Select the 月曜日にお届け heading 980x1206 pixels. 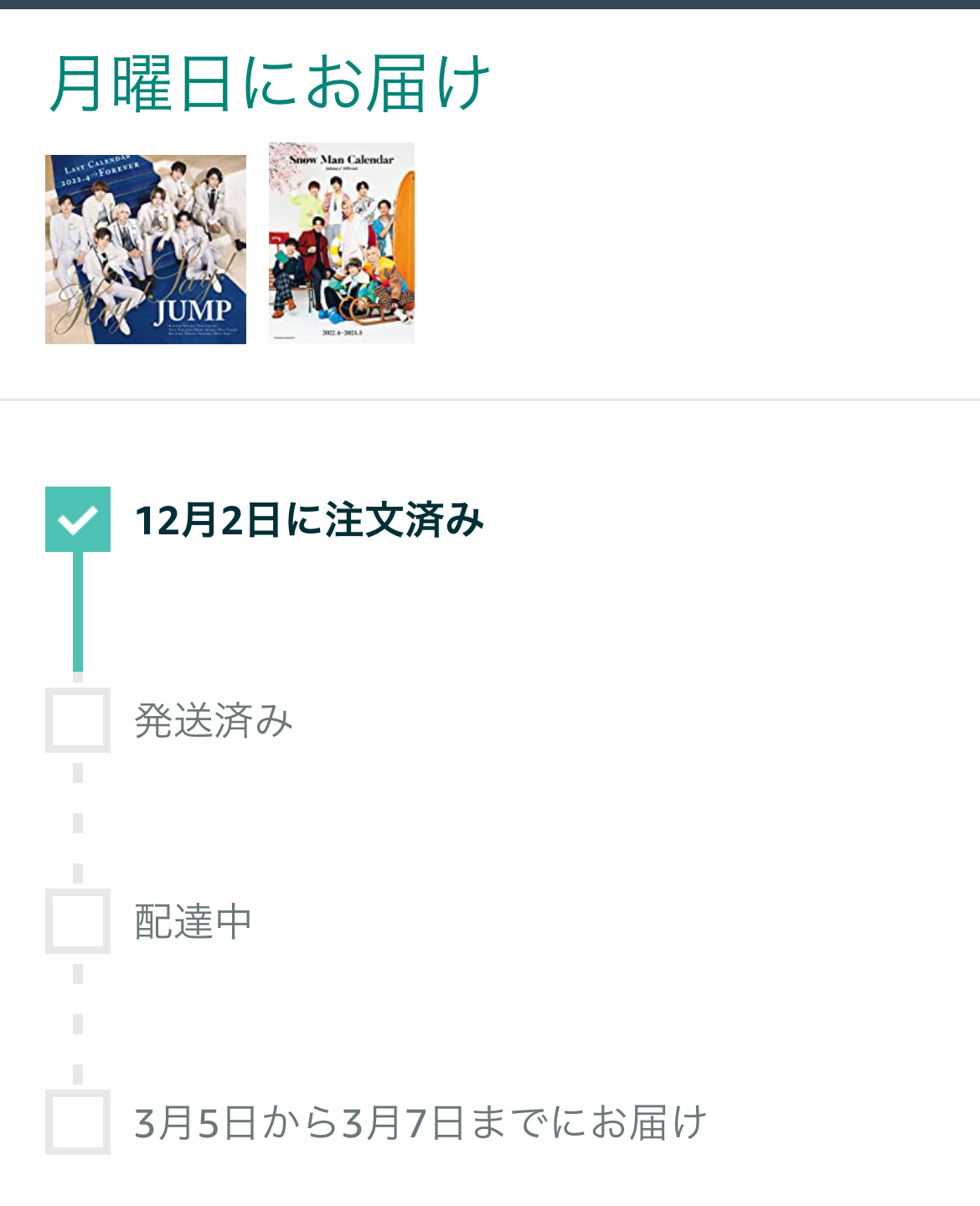(x=269, y=83)
